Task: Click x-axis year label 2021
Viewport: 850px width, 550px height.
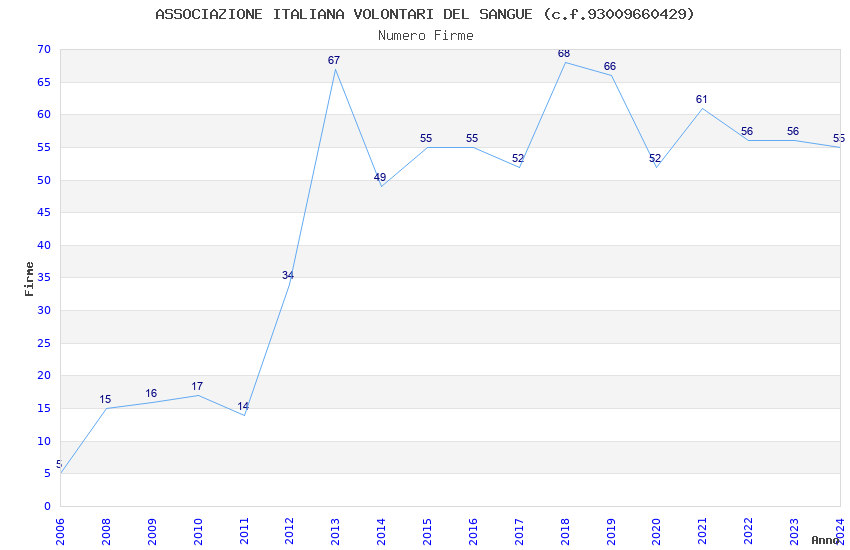Action: click(703, 532)
